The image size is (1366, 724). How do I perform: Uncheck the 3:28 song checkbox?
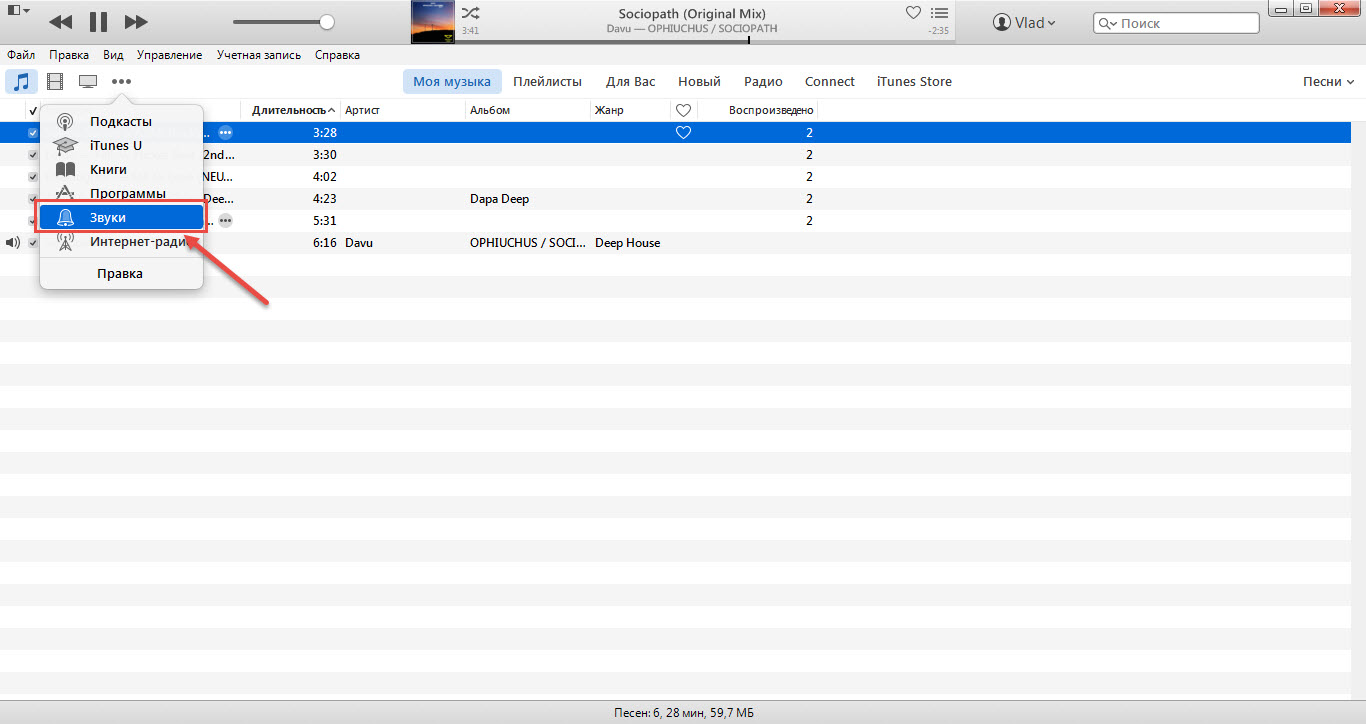tap(33, 132)
